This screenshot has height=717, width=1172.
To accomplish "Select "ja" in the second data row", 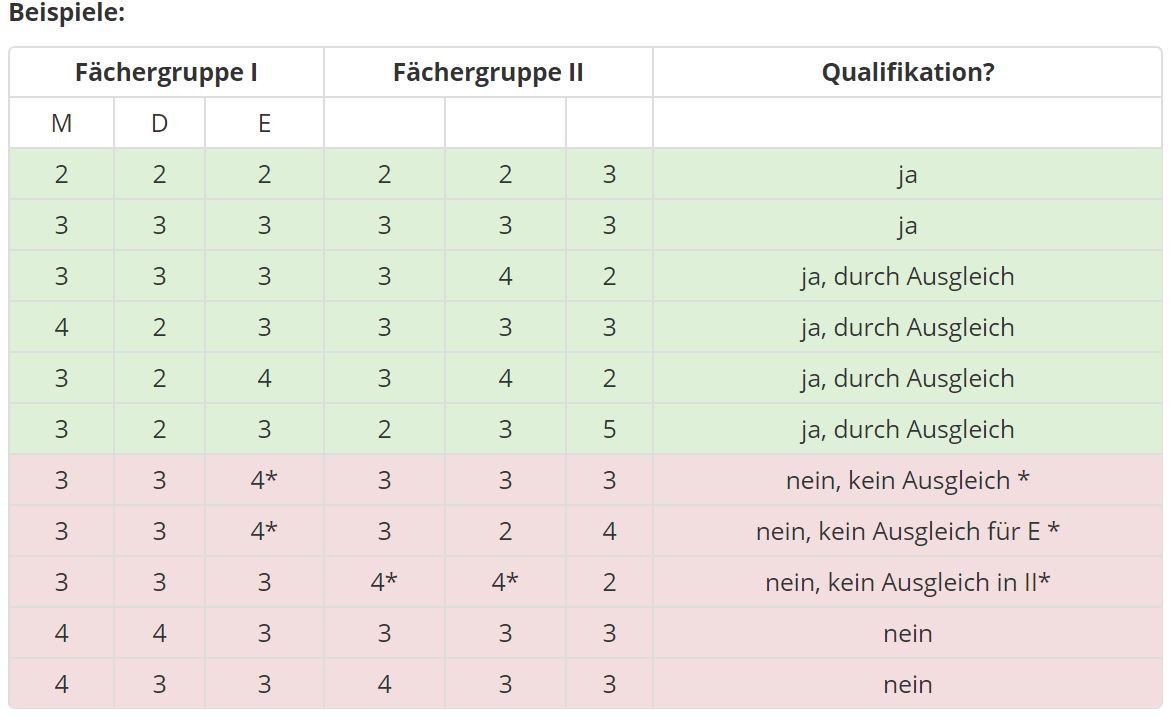I will 907,226.
